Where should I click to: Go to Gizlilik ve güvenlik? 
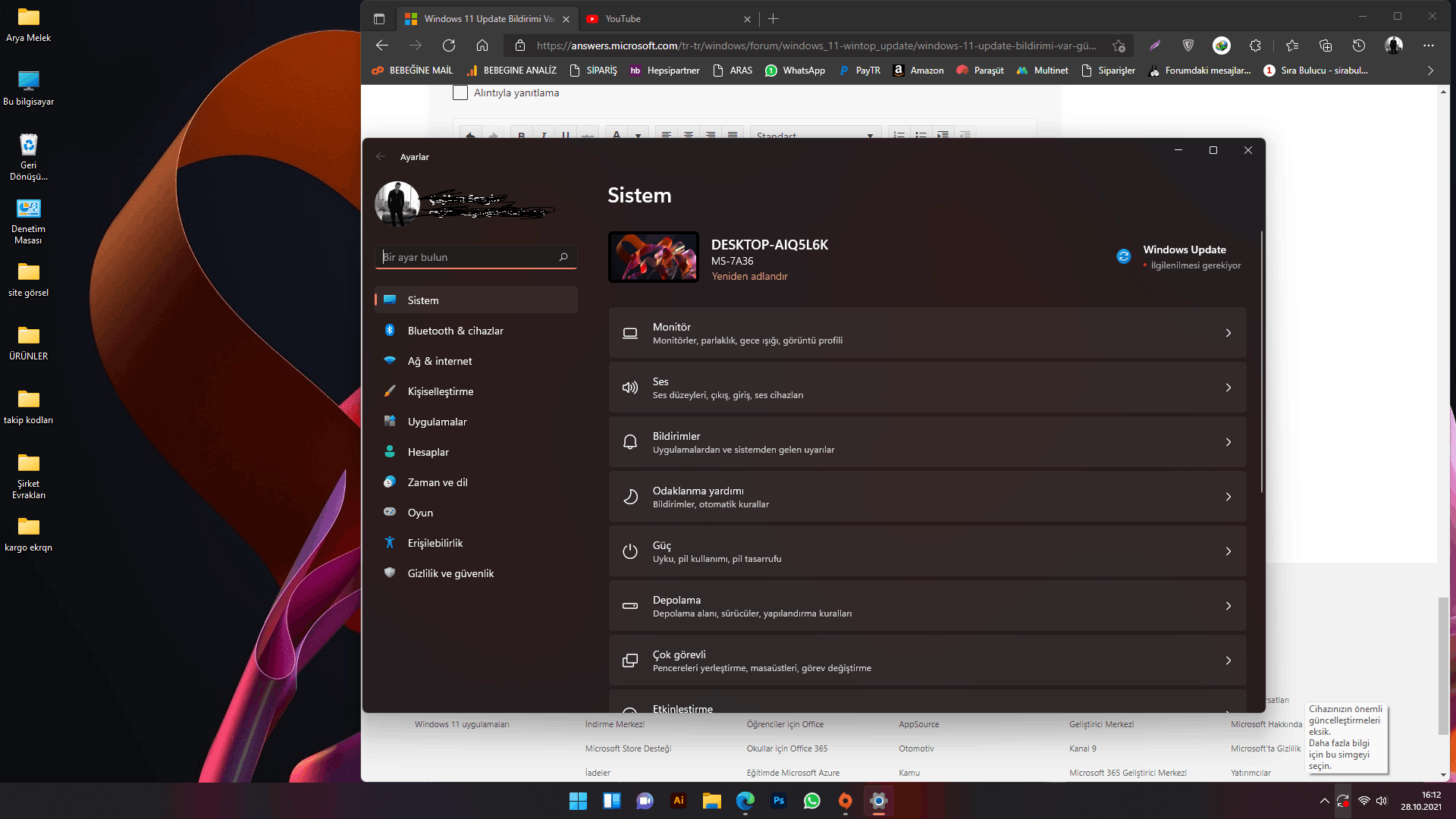(x=450, y=573)
